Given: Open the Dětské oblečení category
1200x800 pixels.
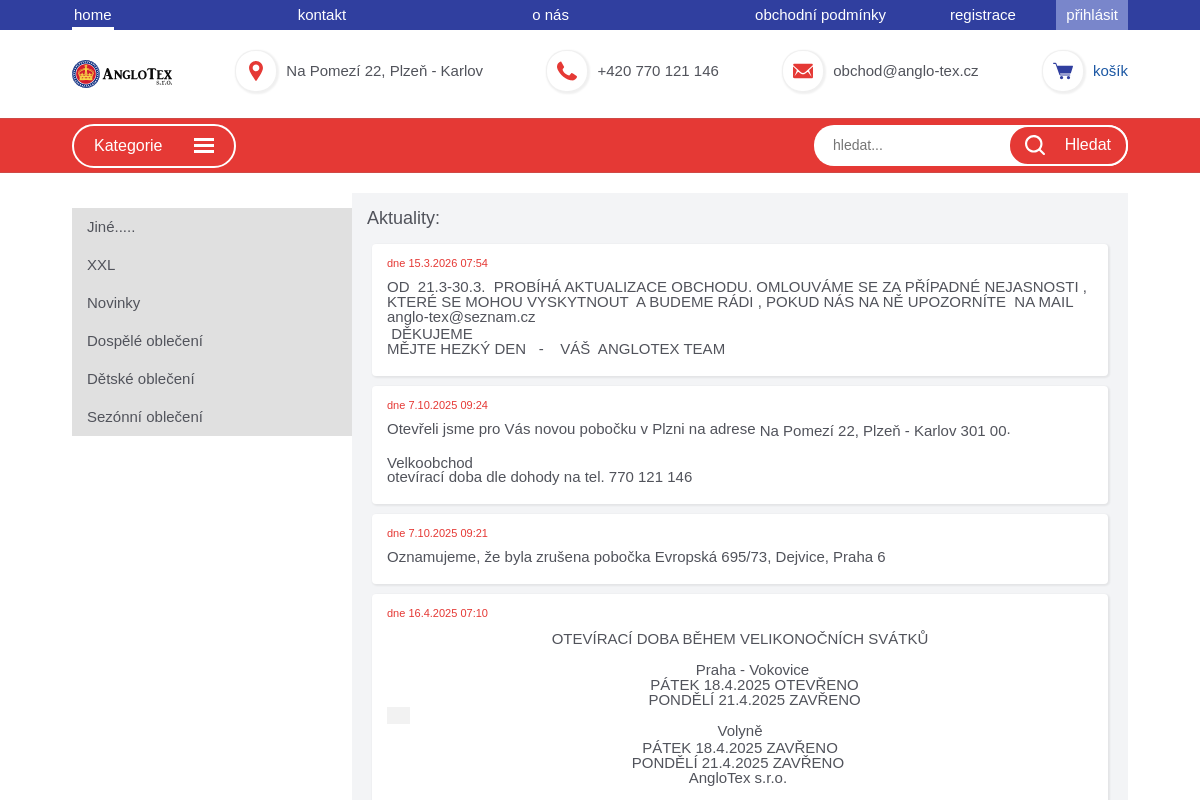Looking at the screenshot, I should tap(141, 379).
